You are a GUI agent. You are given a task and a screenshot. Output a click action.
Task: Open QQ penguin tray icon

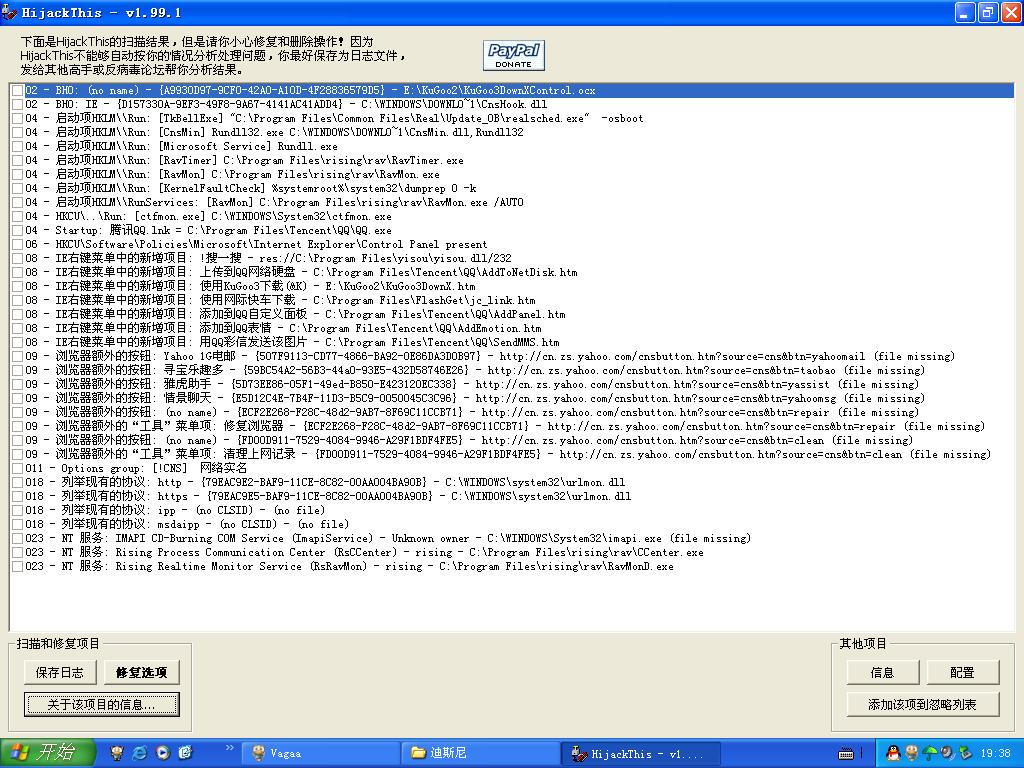pyautogui.click(x=893, y=754)
